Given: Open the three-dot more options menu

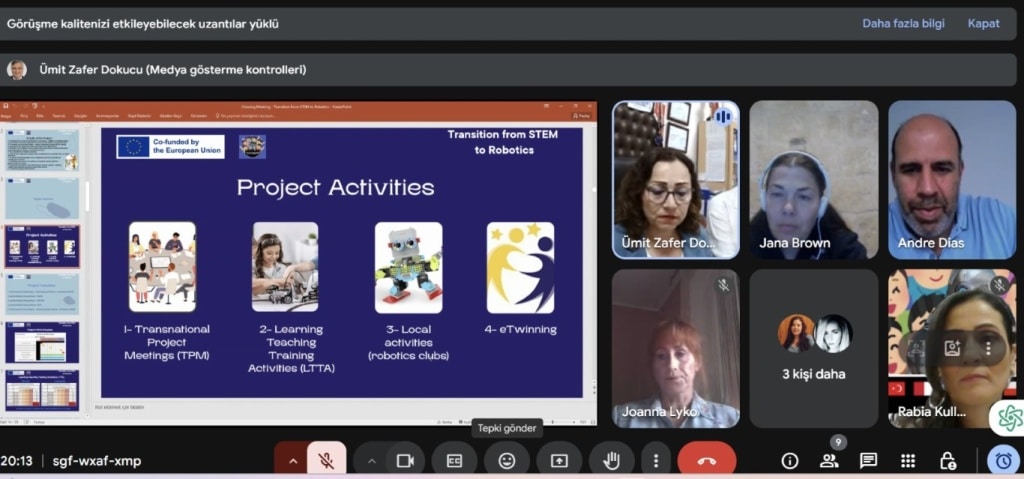Looking at the screenshot, I should point(656,460).
